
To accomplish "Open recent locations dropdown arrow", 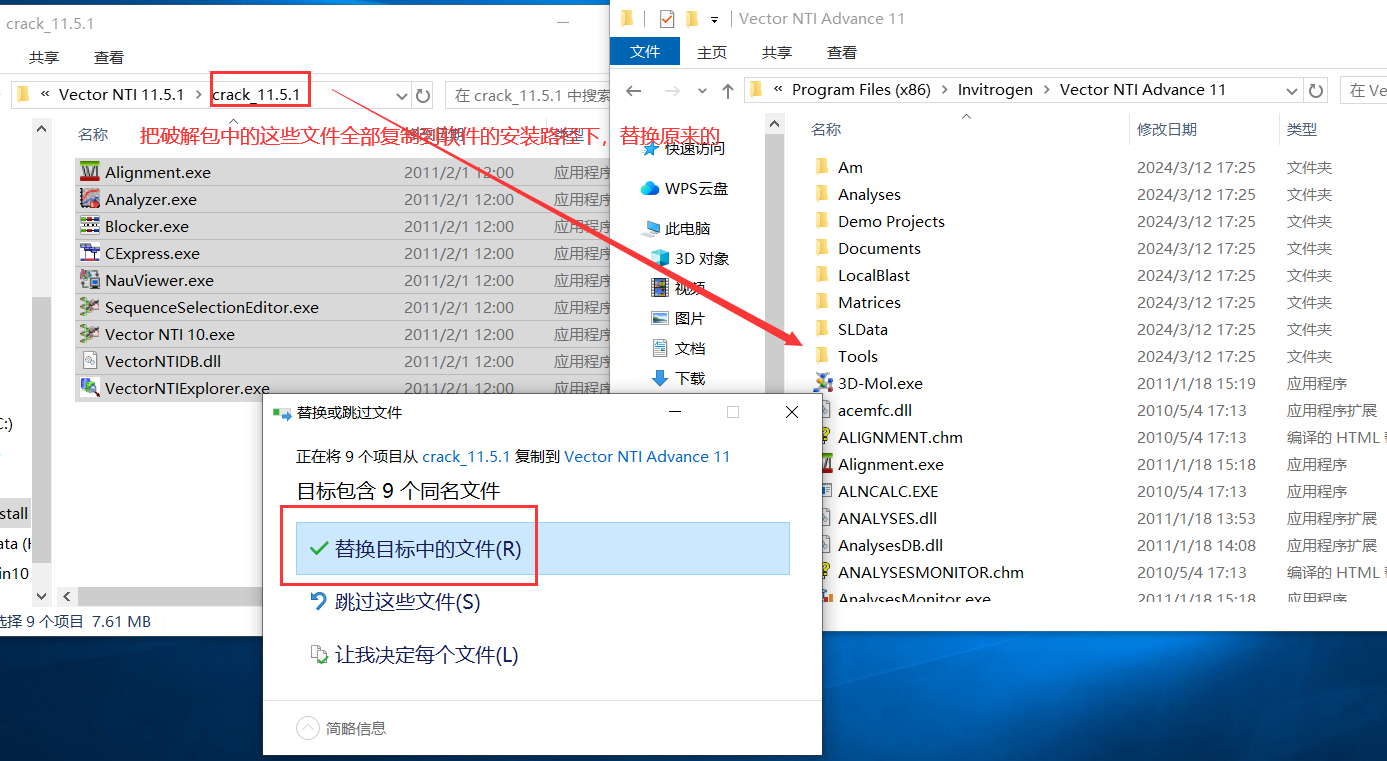I will [702, 90].
